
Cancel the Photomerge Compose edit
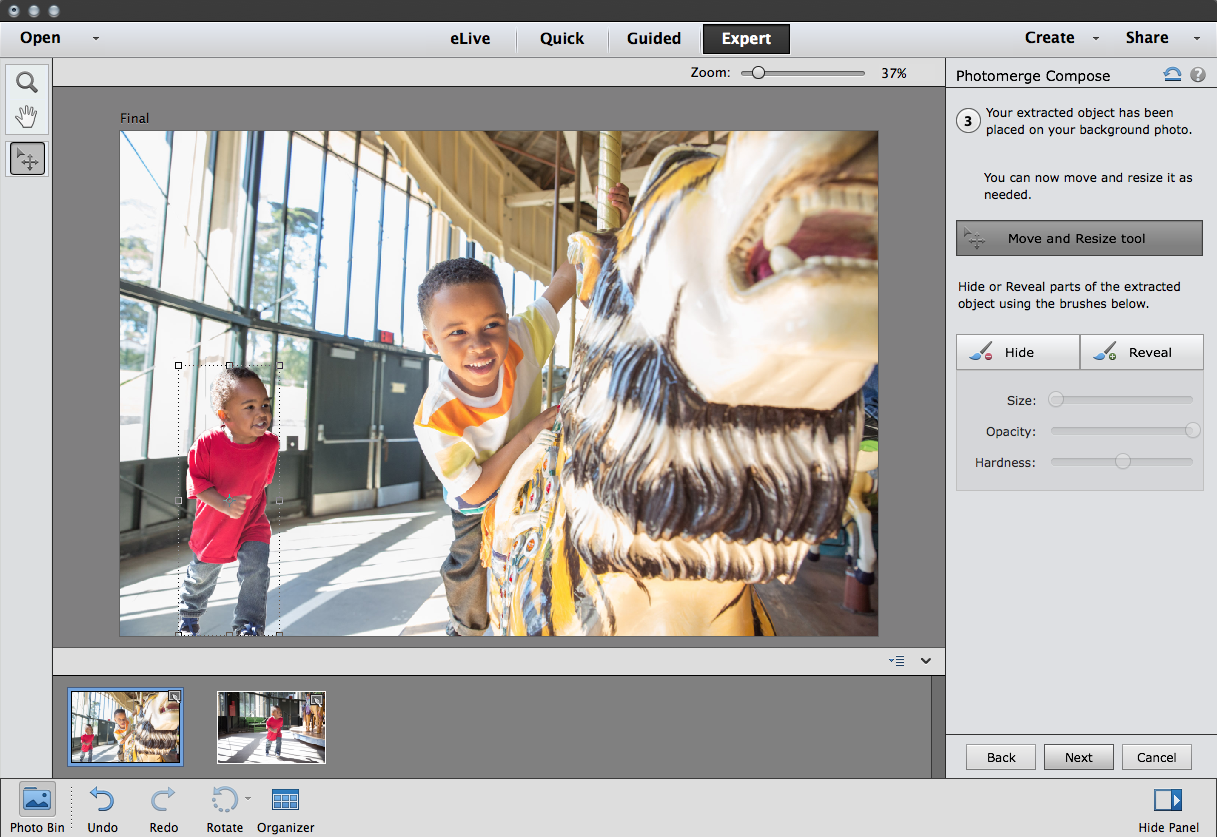(1156, 757)
